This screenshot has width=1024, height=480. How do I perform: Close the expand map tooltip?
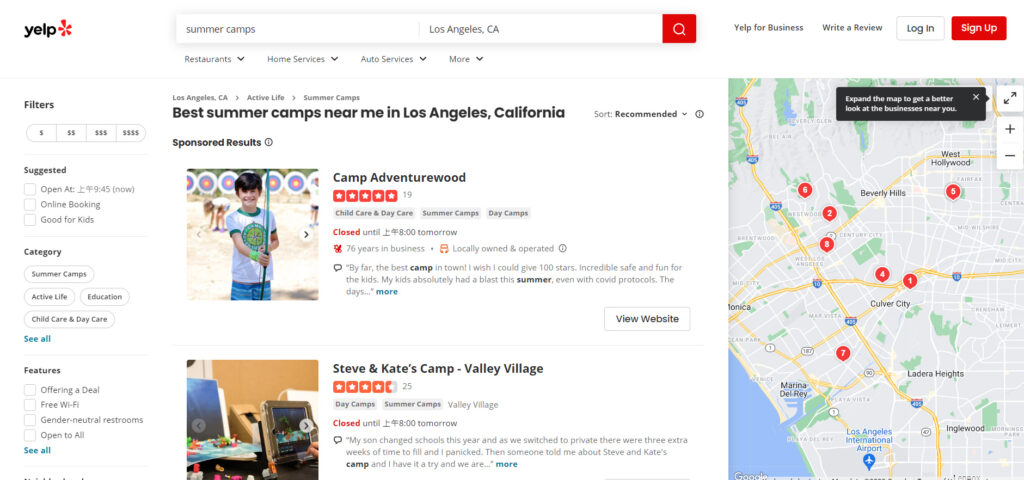click(x=976, y=97)
